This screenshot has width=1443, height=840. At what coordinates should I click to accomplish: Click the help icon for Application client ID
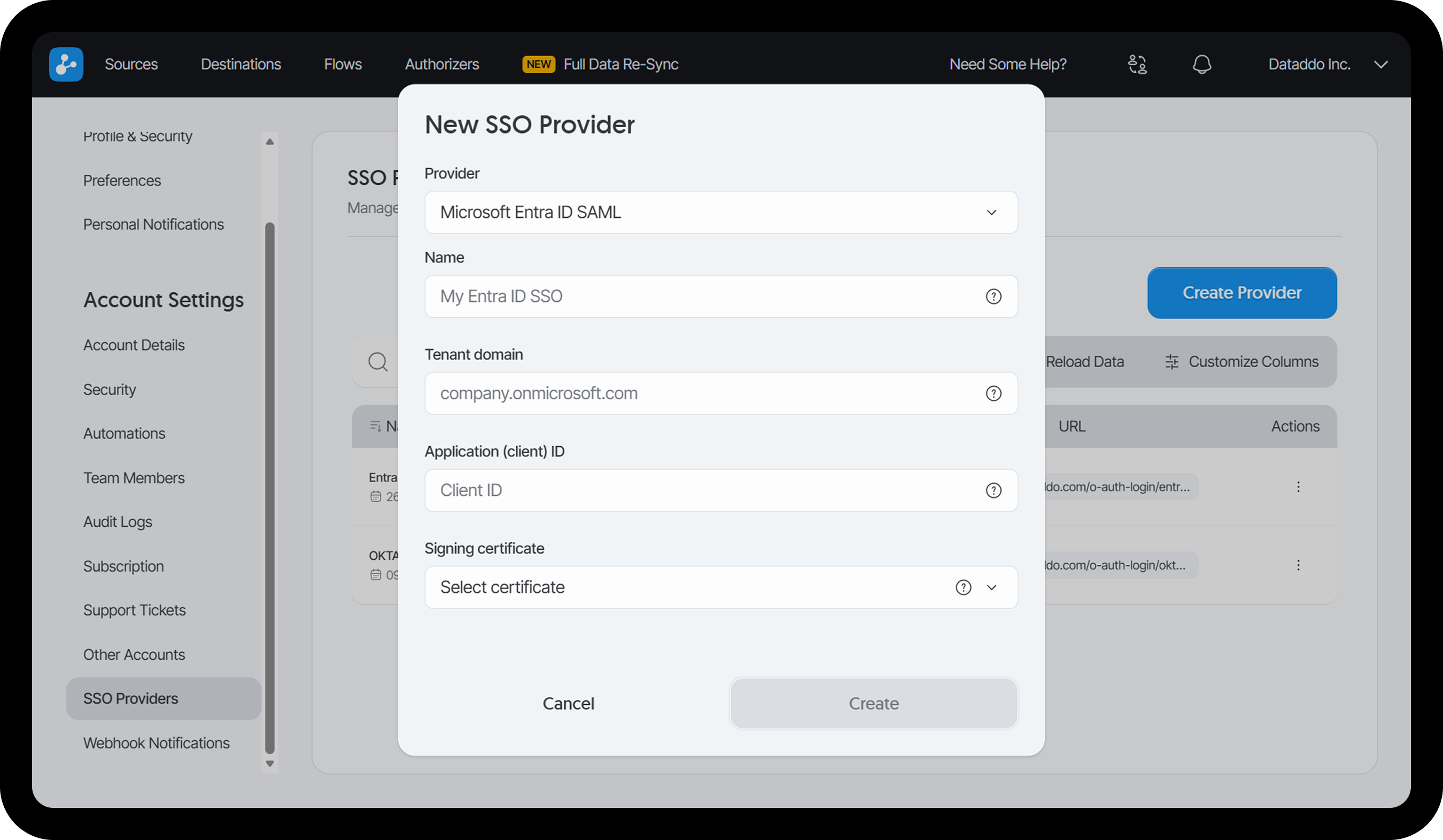[994, 490]
